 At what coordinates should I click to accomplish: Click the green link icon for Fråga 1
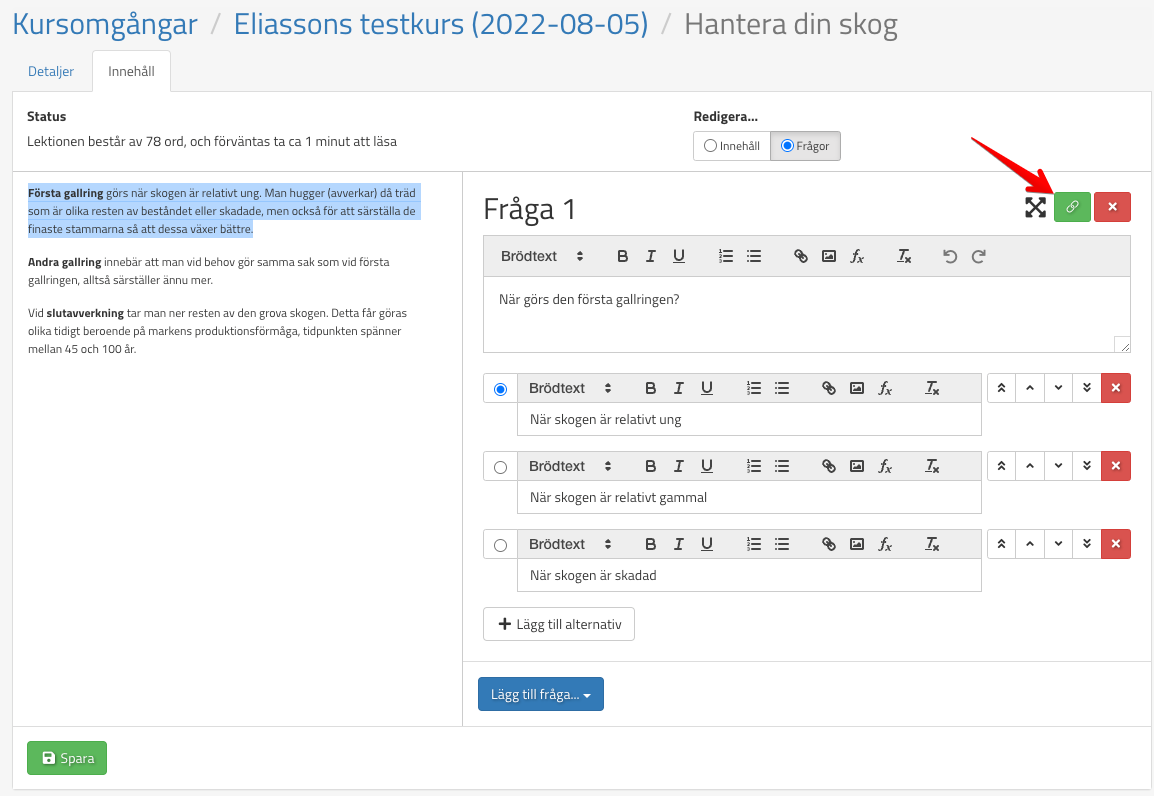click(1072, 207)
